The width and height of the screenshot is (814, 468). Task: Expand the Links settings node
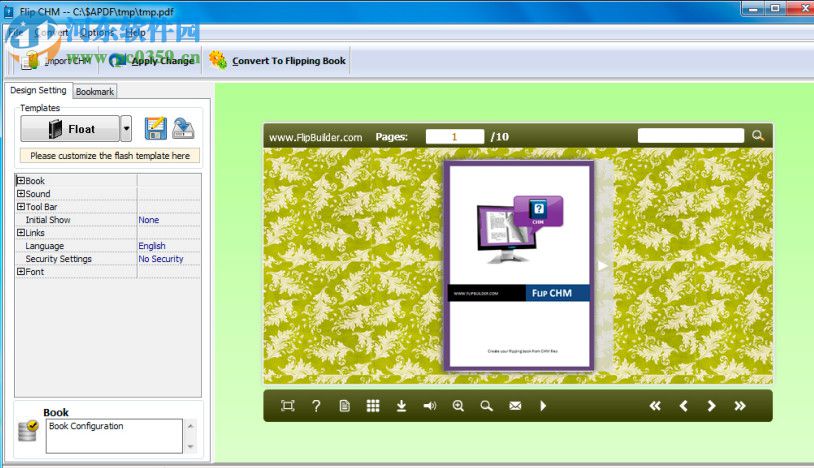pos(21,232)
